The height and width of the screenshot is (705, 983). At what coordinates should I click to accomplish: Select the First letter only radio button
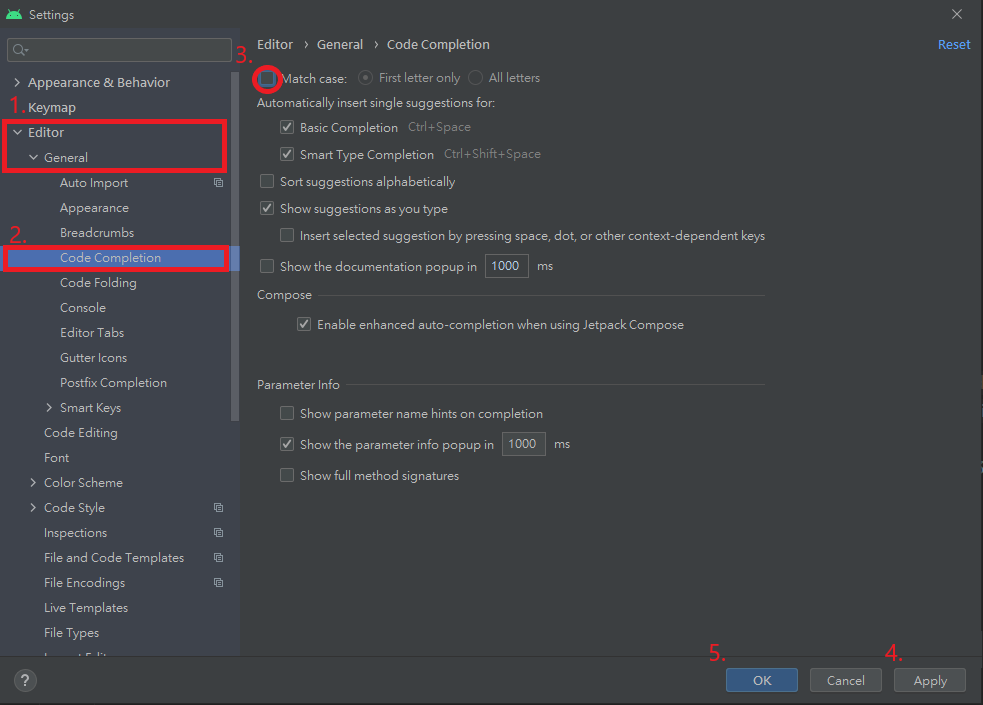pyautogui.click(x=365, y=78)
